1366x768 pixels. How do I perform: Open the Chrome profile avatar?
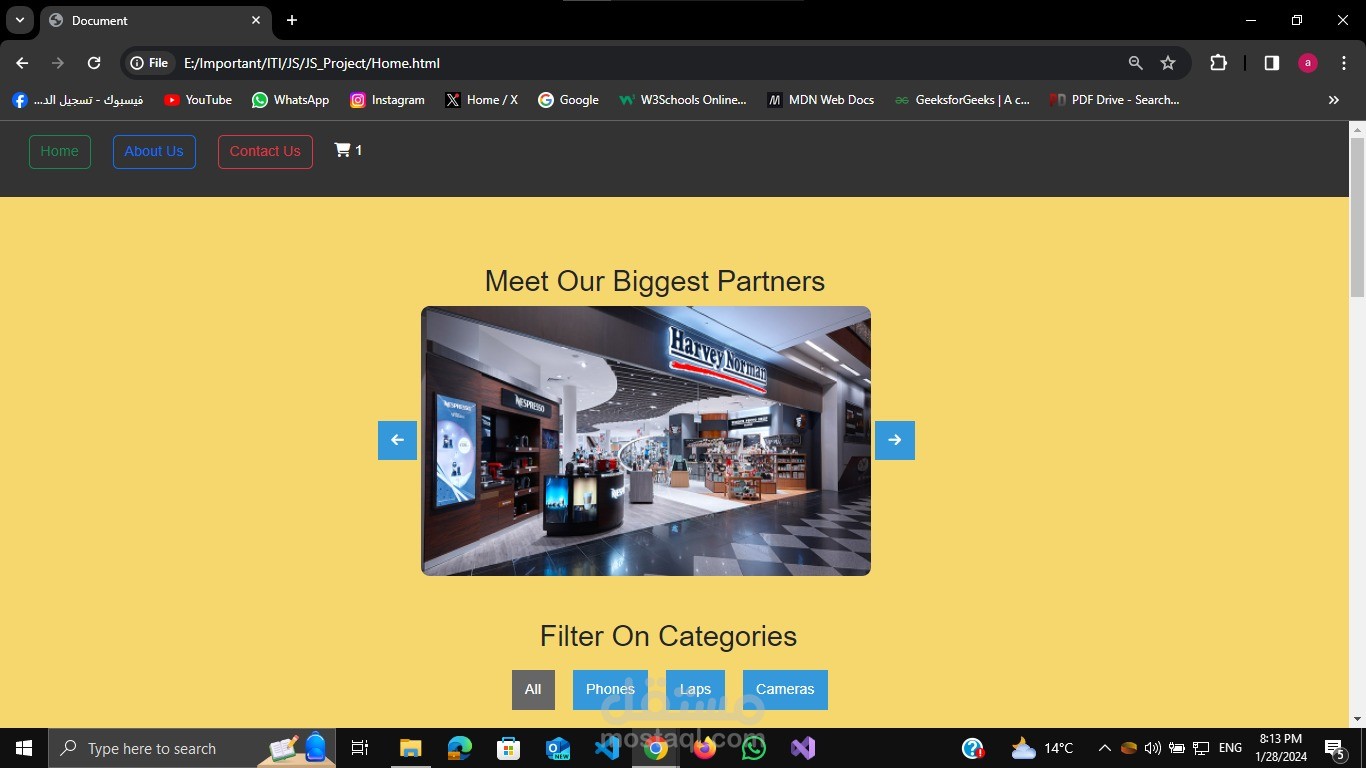[1308, 63]
